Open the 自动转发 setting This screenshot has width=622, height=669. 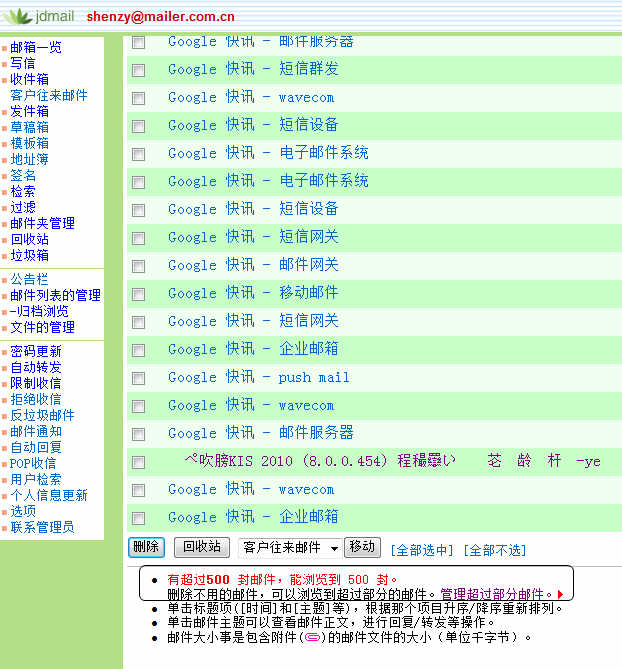36,367
